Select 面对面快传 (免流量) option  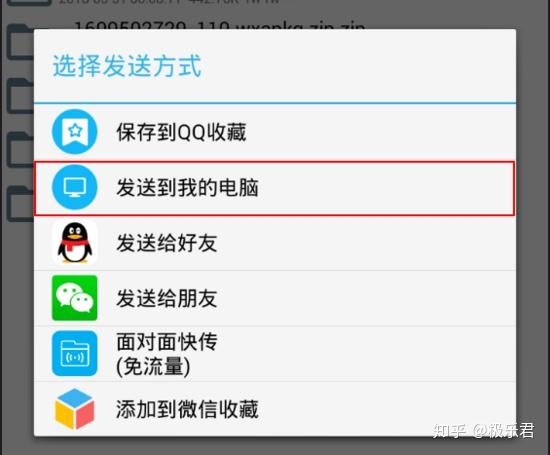(x=275, y=354)
